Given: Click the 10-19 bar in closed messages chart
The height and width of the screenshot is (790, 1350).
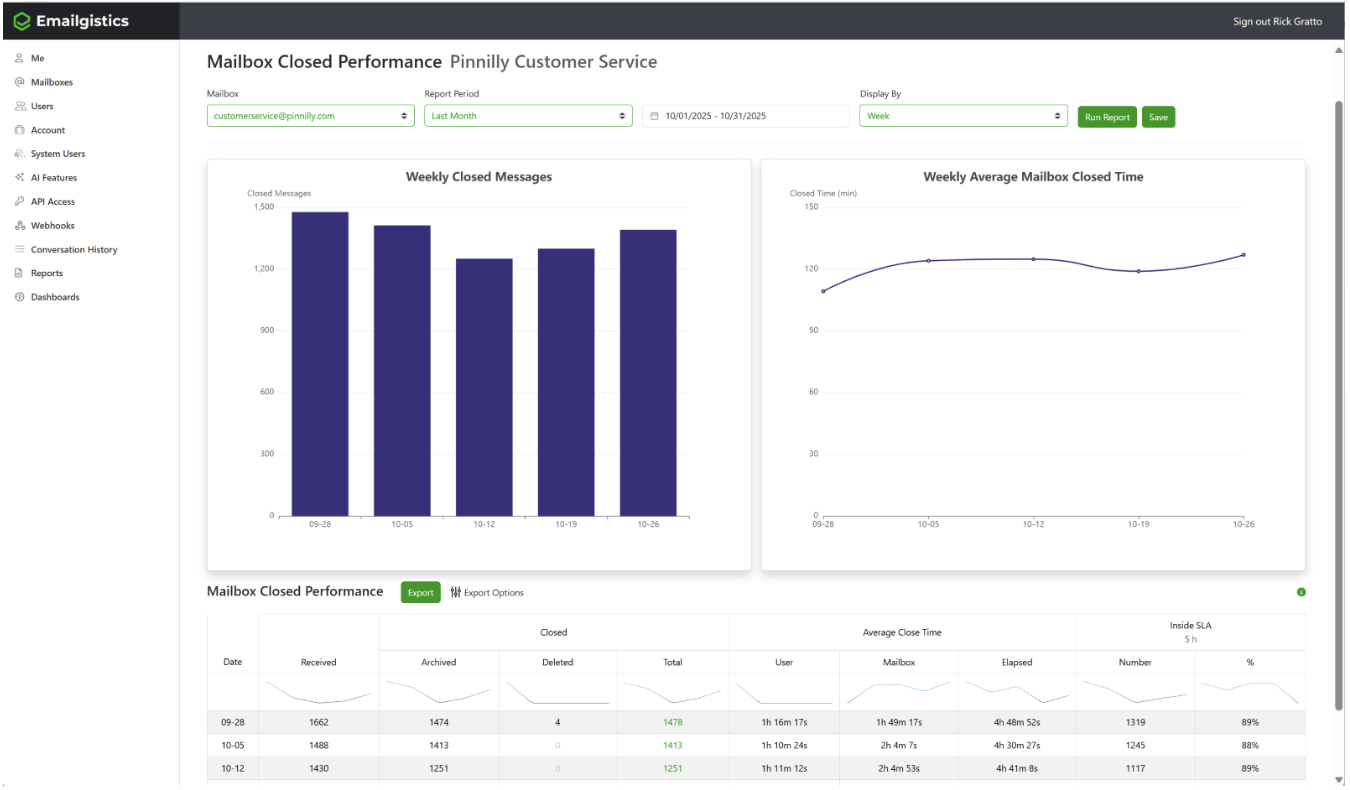Looking at the screenshot, I should (x=566, y=382).
